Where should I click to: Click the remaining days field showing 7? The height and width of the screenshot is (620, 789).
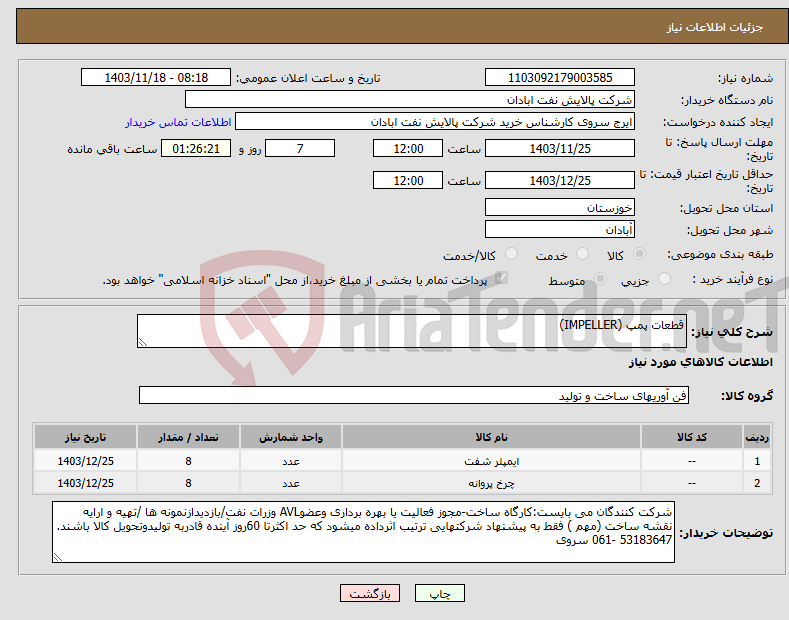(x=300, y=148)
